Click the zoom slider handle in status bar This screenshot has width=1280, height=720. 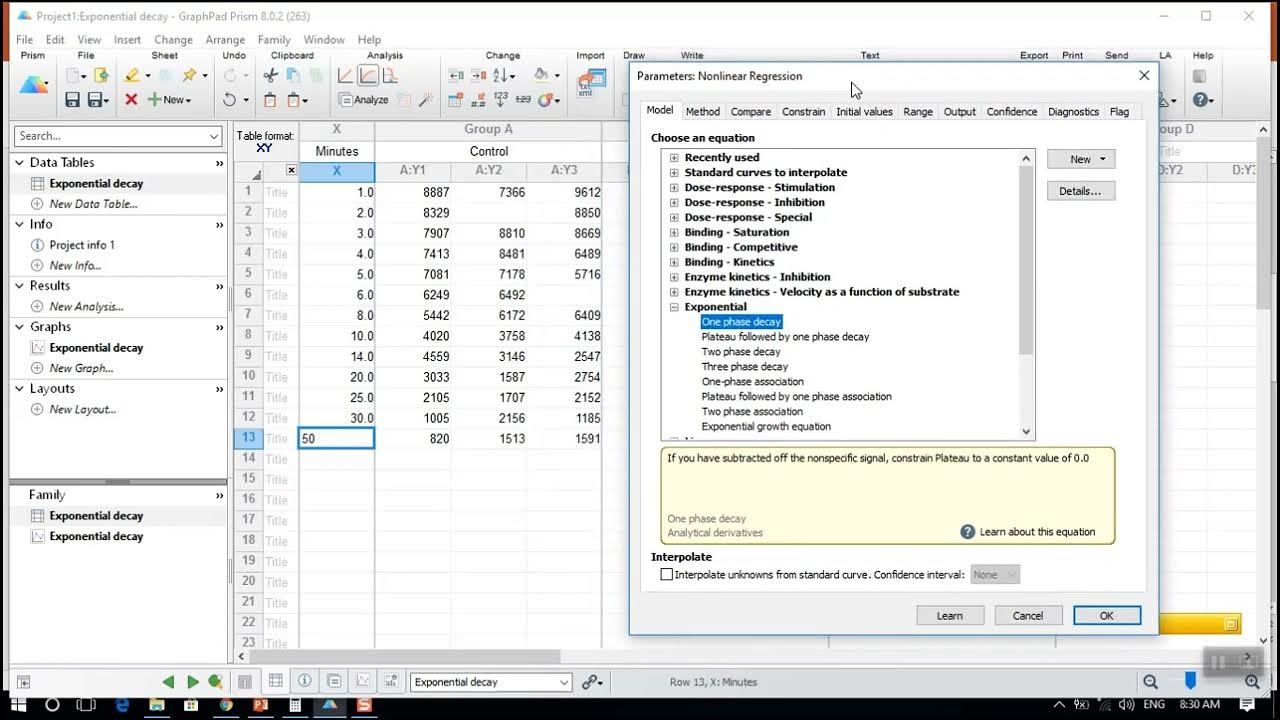(x=1190, y=681)
